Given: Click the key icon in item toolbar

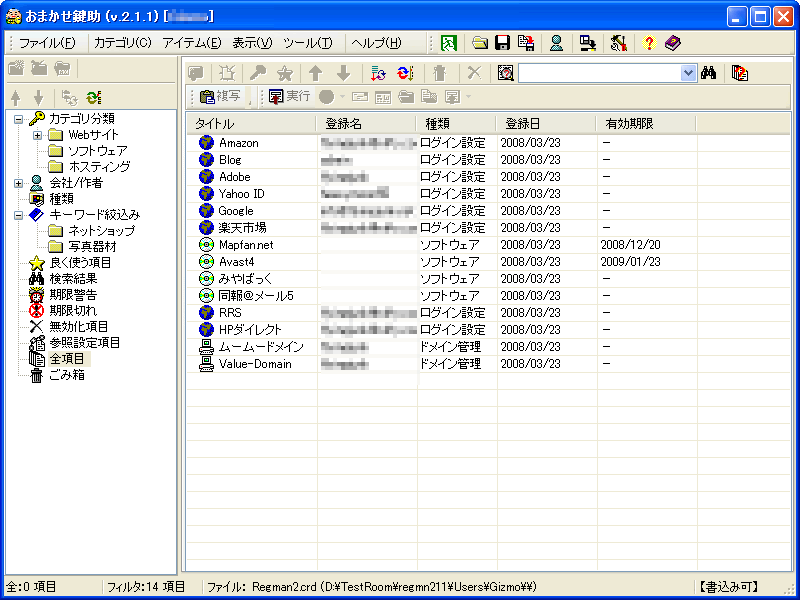Looking at the screenshot, I should pos(258,73).
